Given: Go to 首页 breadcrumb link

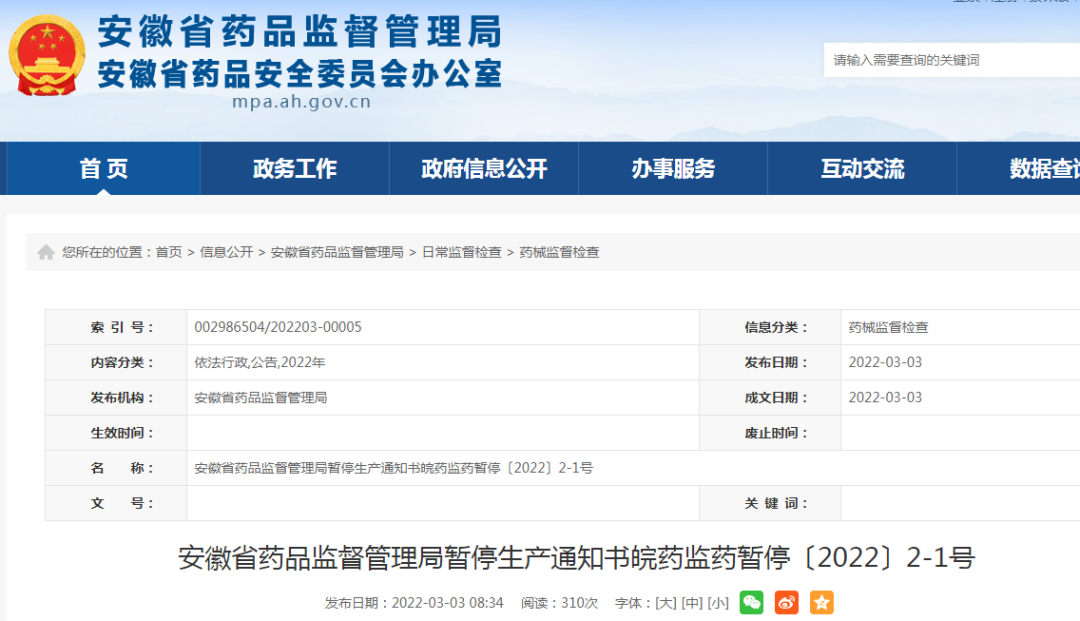Looking at the screenshot, I should click(x=168, y=253).
